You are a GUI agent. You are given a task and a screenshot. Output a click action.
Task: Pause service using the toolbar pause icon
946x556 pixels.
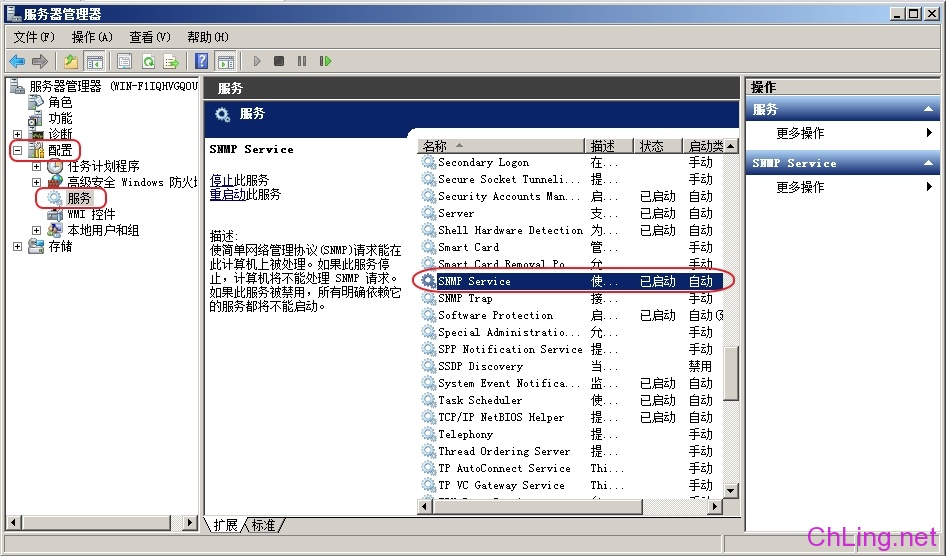click(x=302, y=61)
